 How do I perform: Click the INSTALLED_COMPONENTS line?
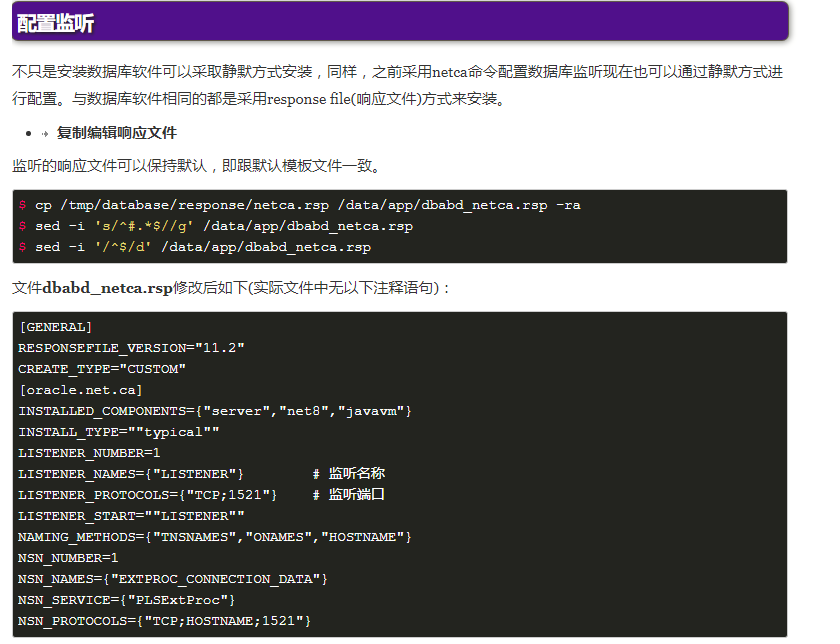click(215, 411)
